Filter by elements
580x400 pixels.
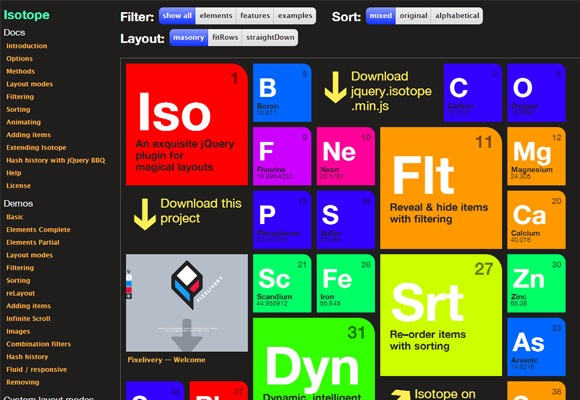216,16
